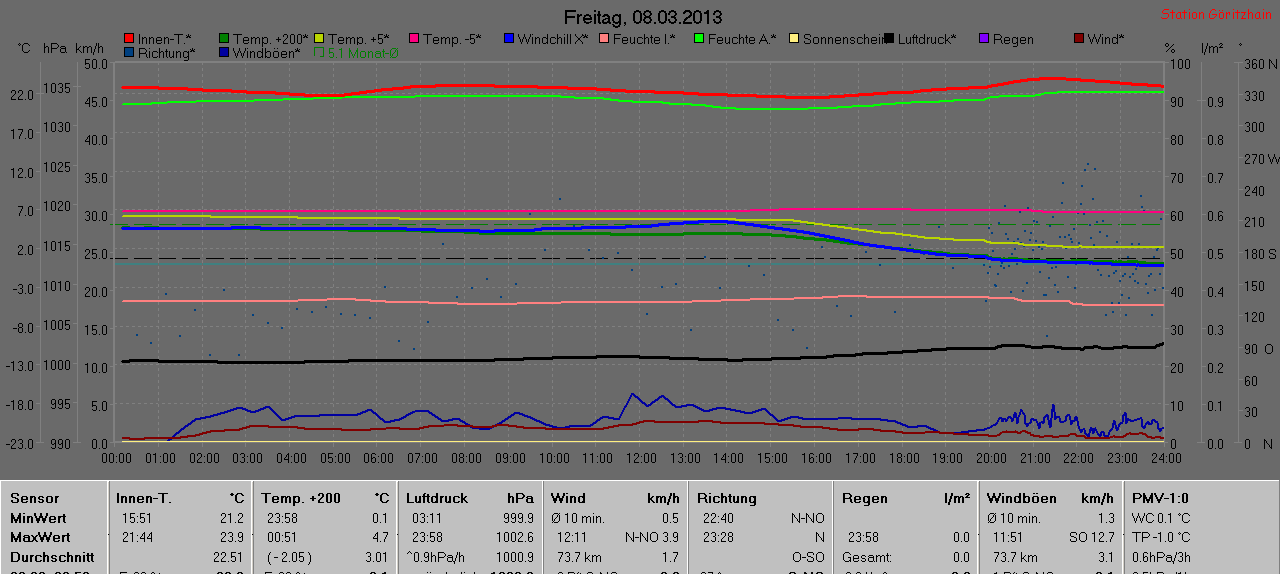Click the 'TP -1.0 °C' value
1280x574 pixels.
[x=1161, y=537]
